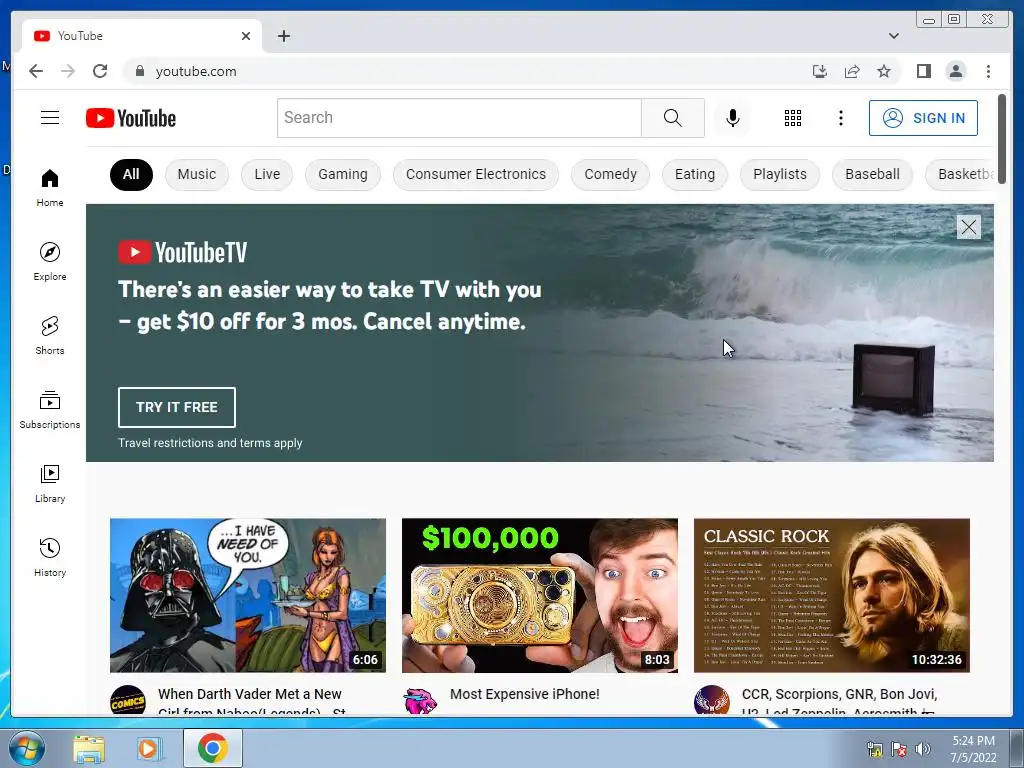Open the hamburger guide menu
1024x768 pixels.
point(50,118)
